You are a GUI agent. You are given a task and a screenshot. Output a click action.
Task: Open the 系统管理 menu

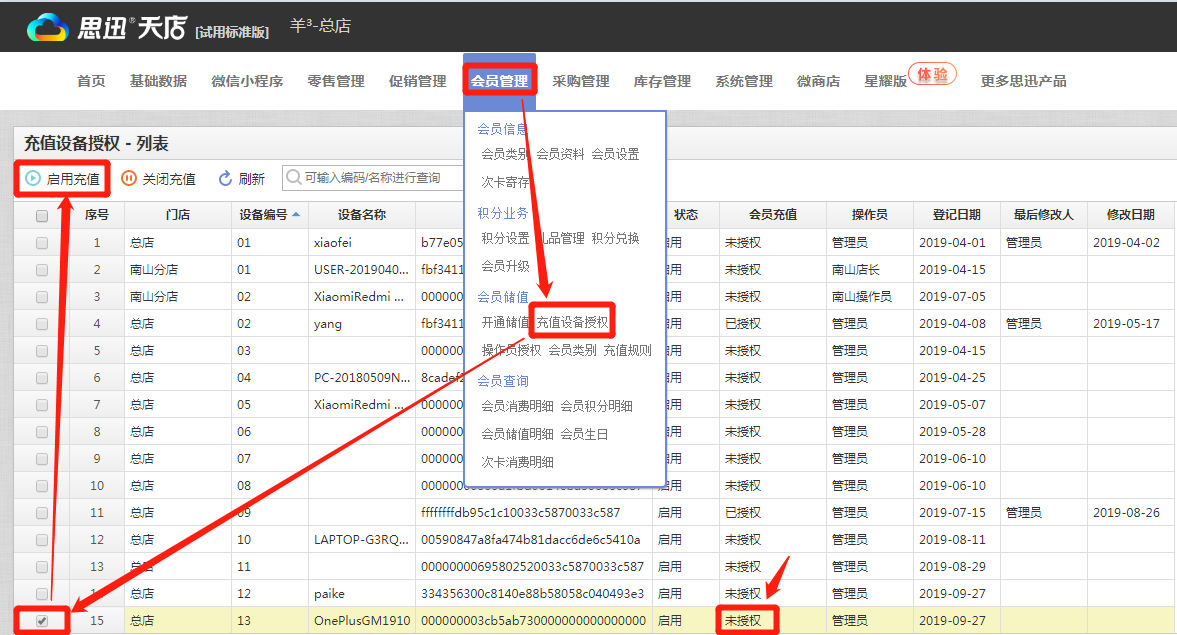point(744,81)
